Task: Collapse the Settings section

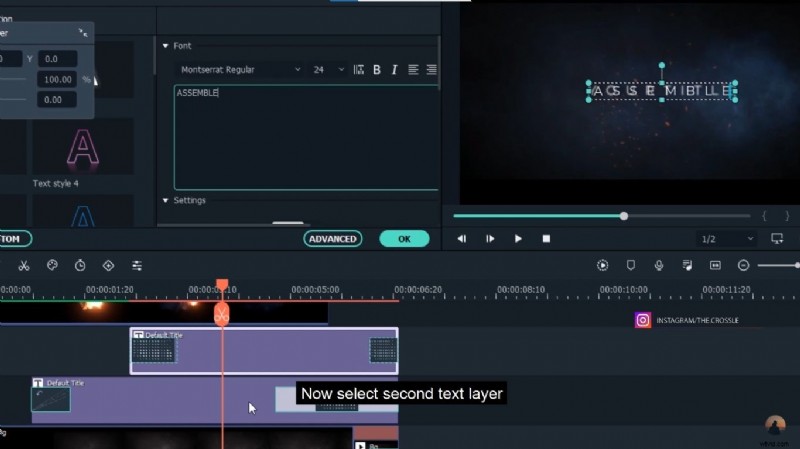Action: pos(165,200)
